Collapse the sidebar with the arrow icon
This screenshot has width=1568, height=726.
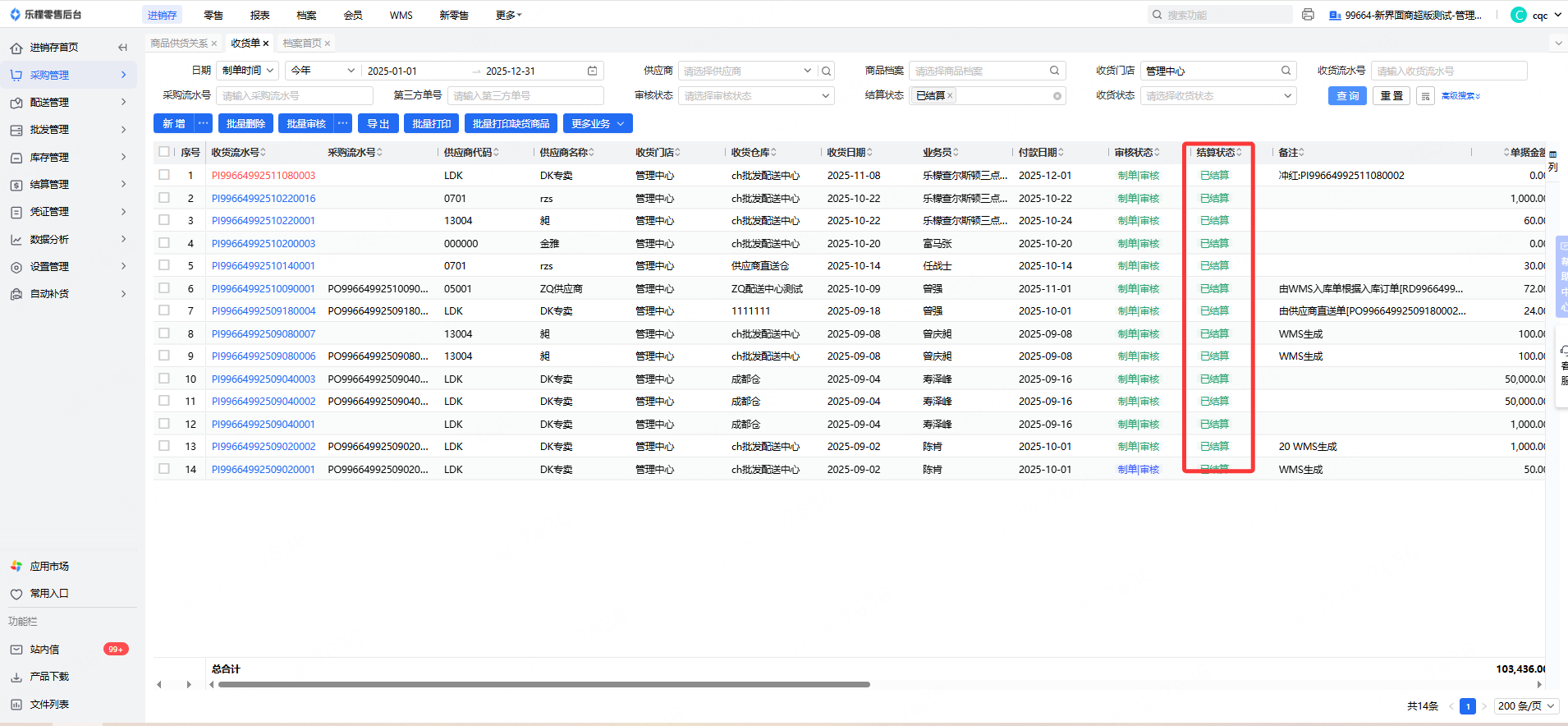[122, 48]
